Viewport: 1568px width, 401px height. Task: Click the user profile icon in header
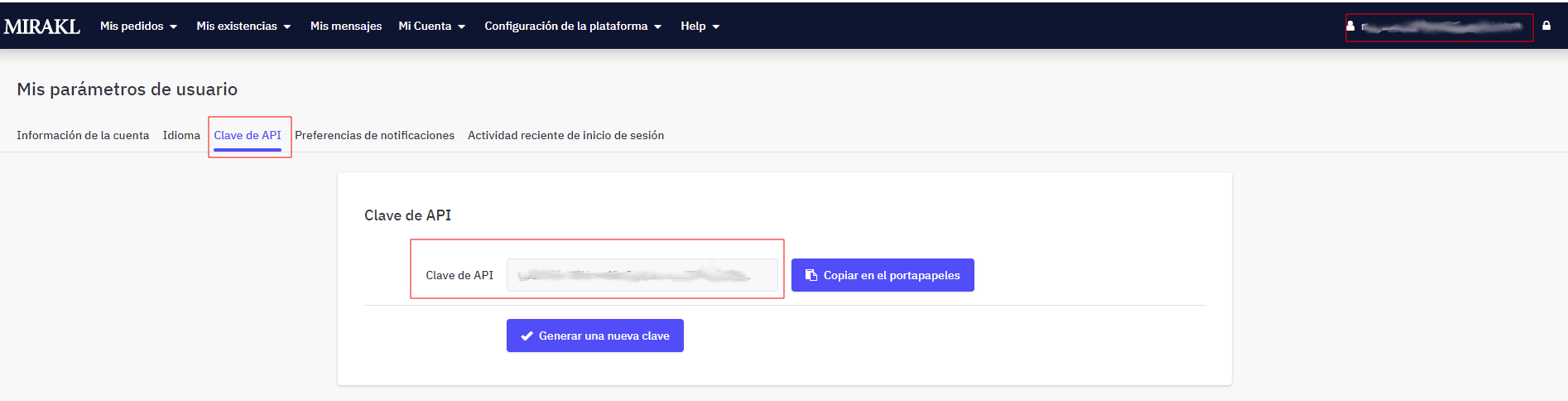(x=1350, y=27)
